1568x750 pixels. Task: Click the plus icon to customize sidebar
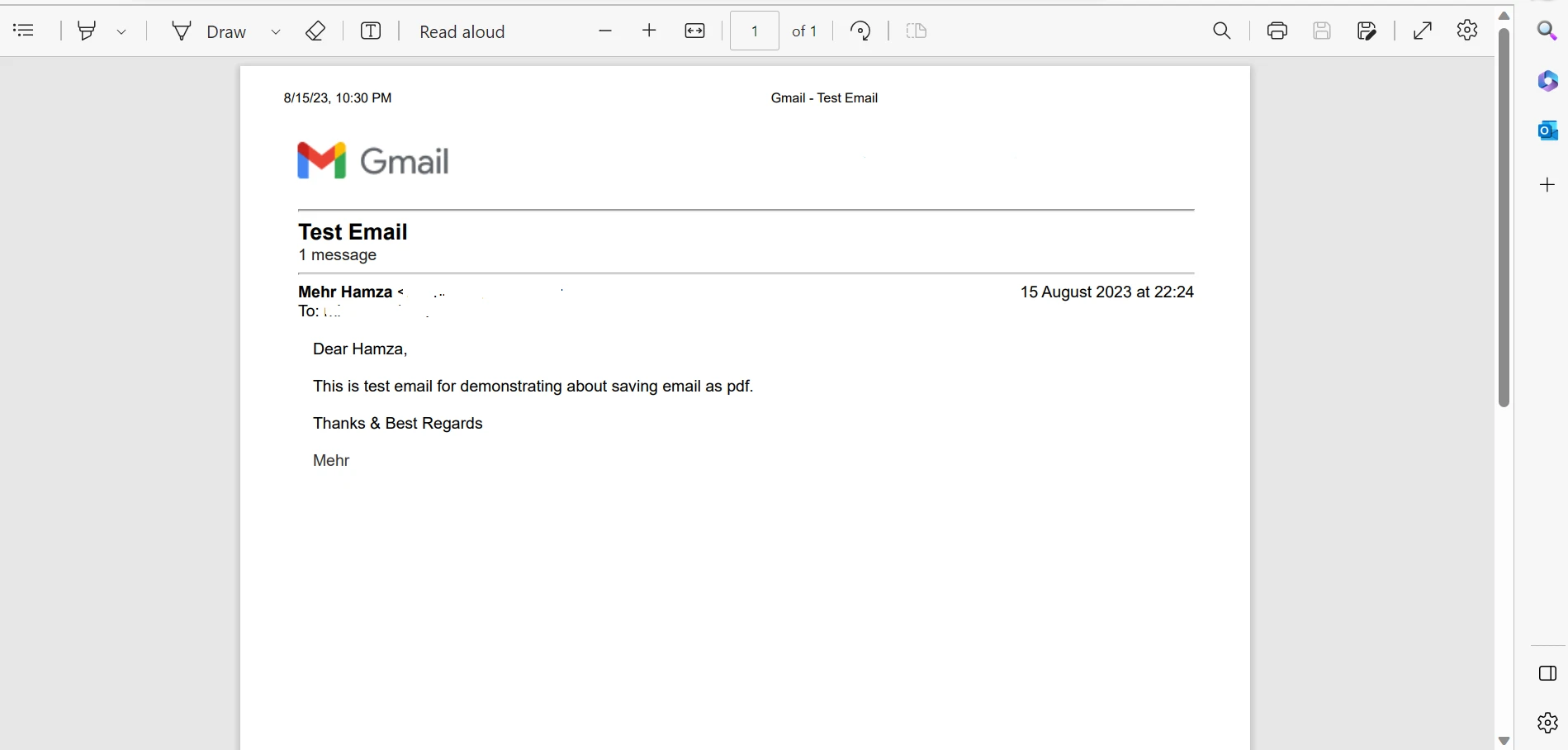pyautogui.click(x=1548, y=184)
